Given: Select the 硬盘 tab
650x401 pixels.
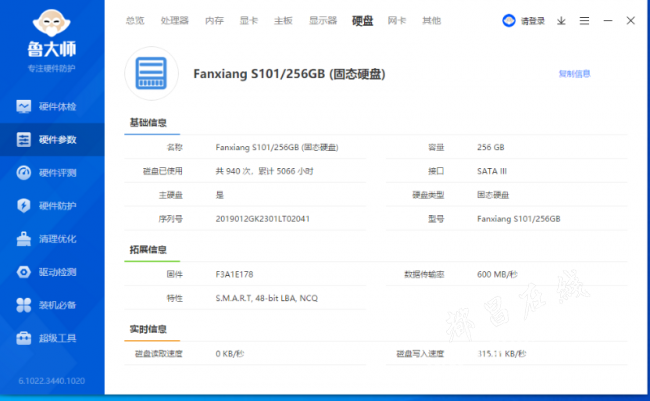Looking at the screenshot, I should 362,21.
